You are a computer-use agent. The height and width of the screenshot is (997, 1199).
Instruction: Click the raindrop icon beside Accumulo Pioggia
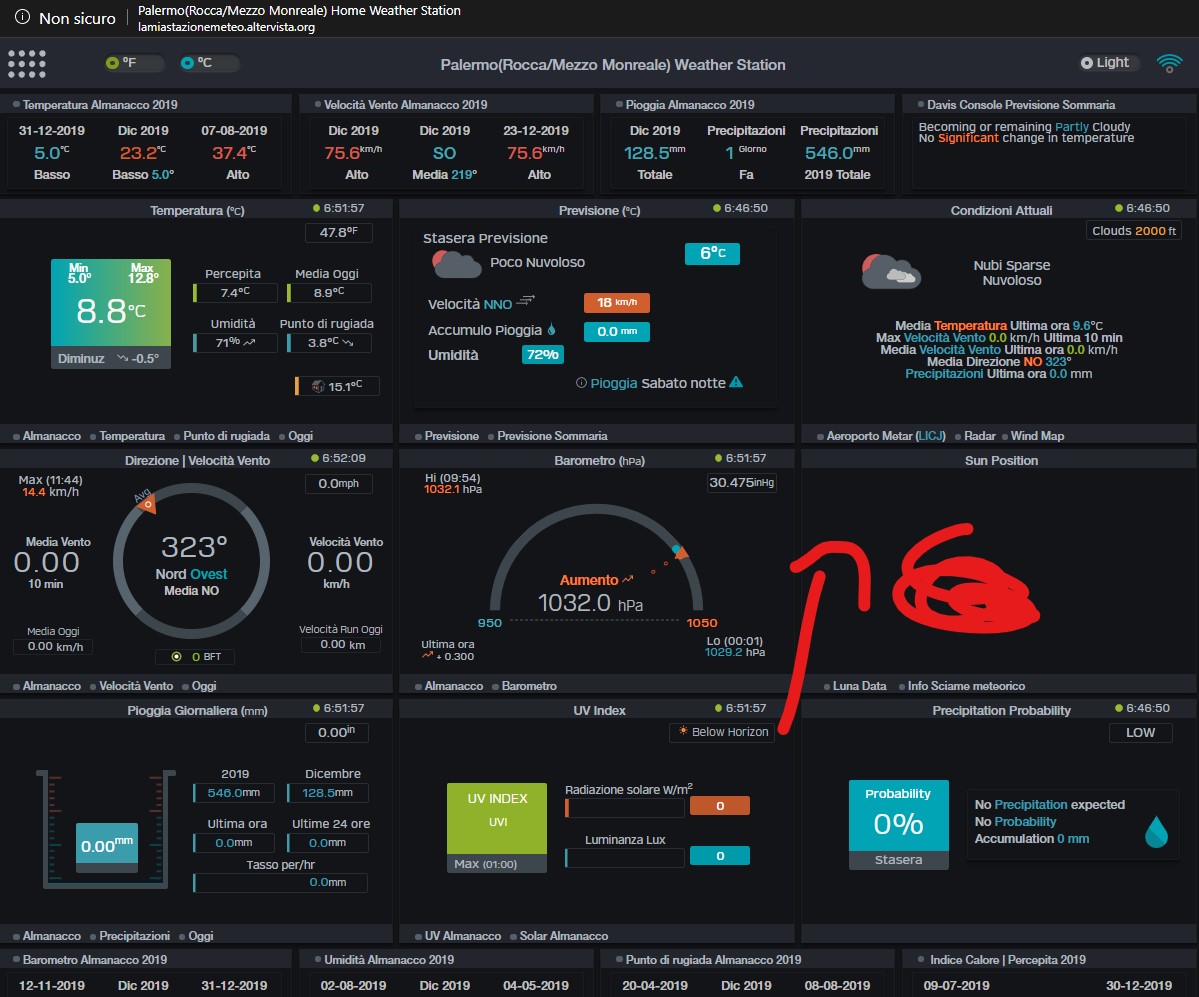tap(551, 330)
